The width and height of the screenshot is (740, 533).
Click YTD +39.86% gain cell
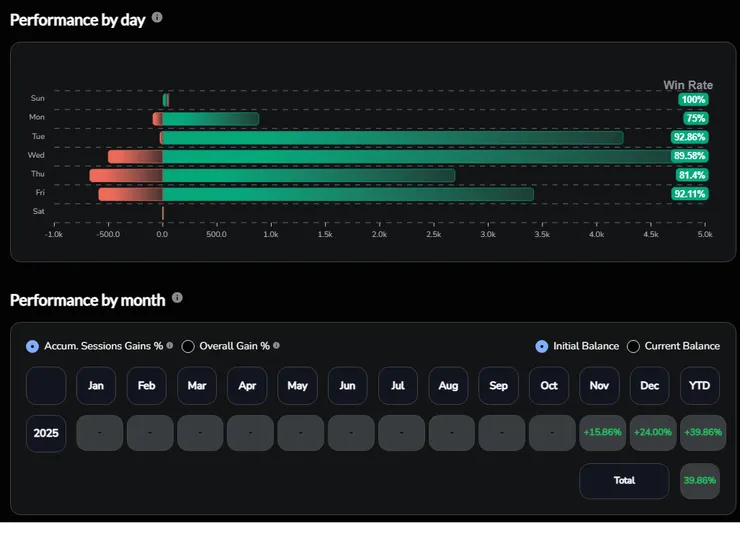pyautogui.click(x=702, y=433)
